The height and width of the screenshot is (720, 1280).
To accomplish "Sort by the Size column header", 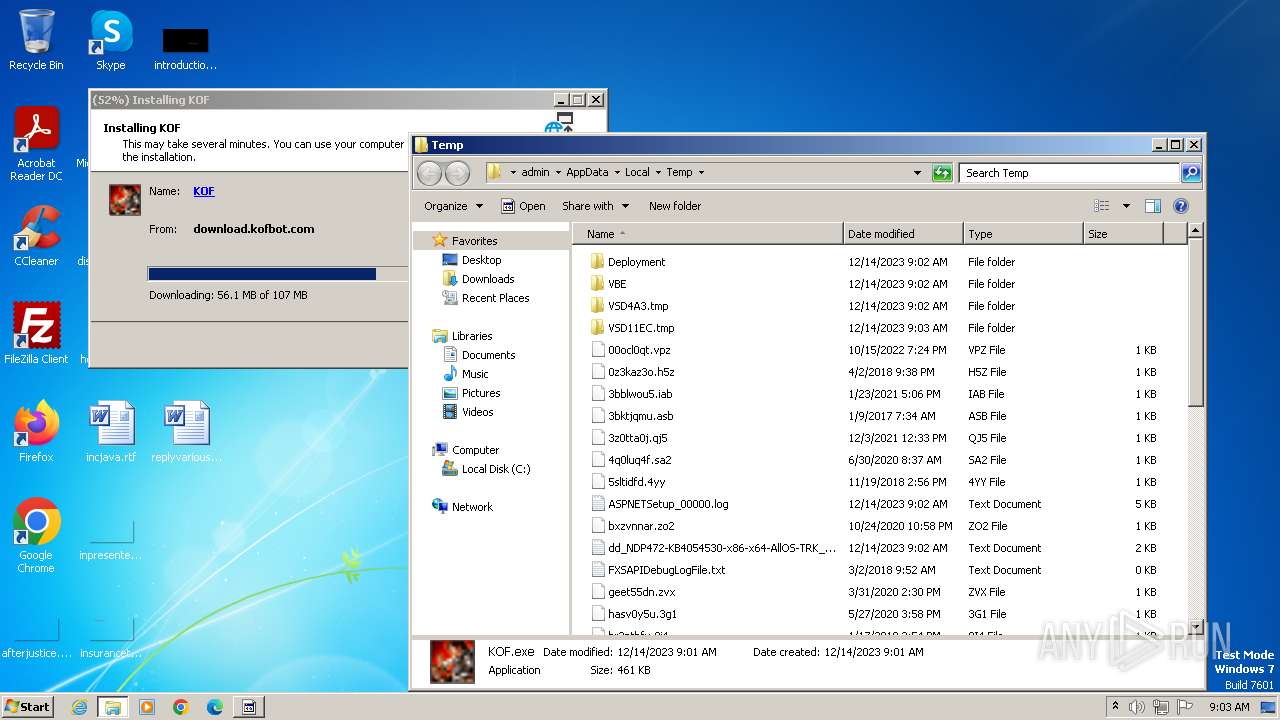I will point(1123,234).
